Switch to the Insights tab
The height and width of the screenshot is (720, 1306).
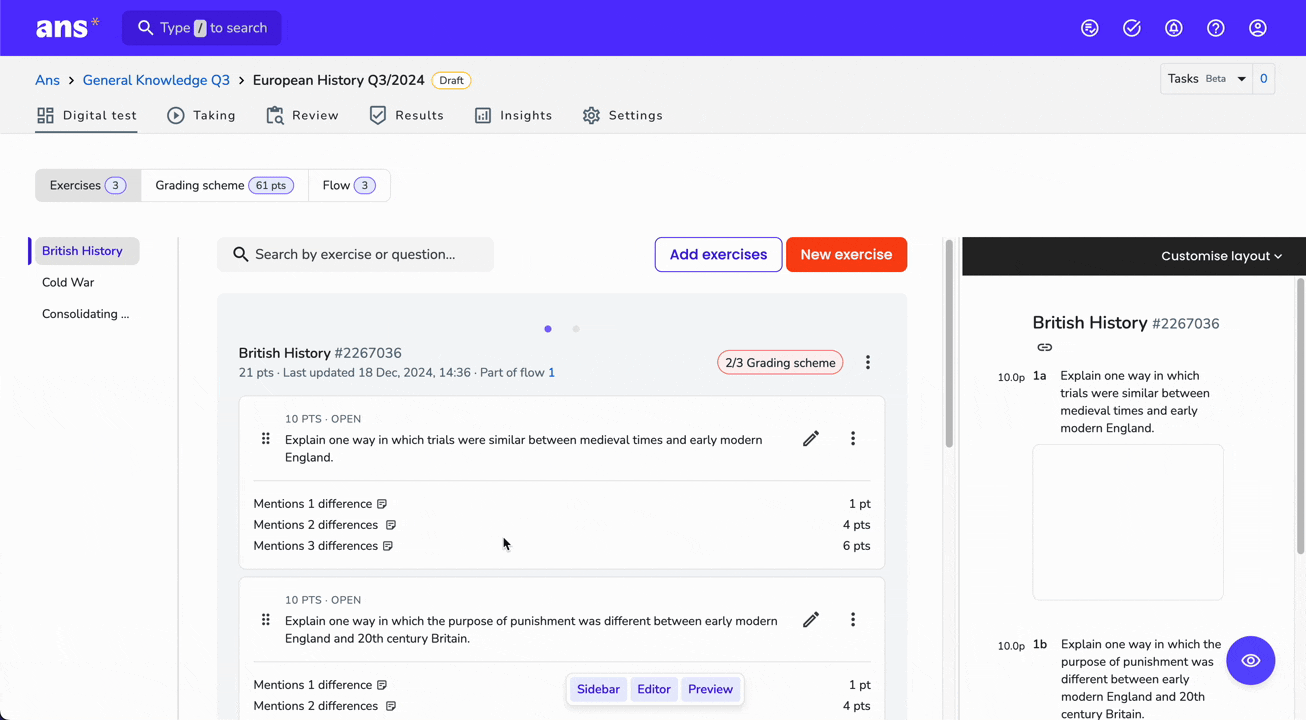click(x=514, y=116)
